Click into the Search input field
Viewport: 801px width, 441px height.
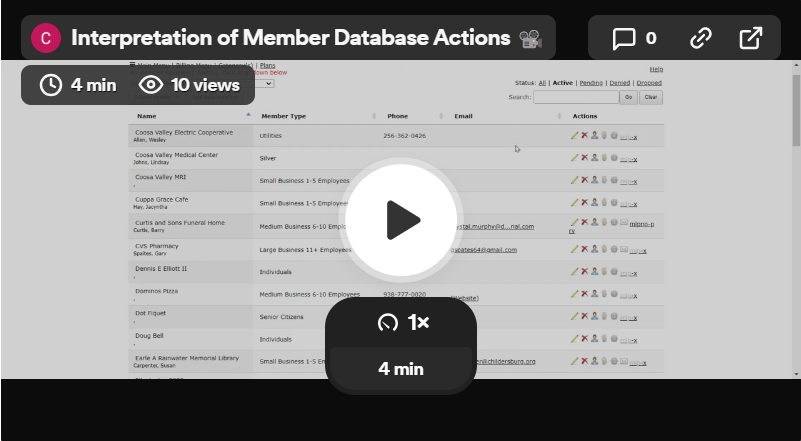[x=575, y=97]
